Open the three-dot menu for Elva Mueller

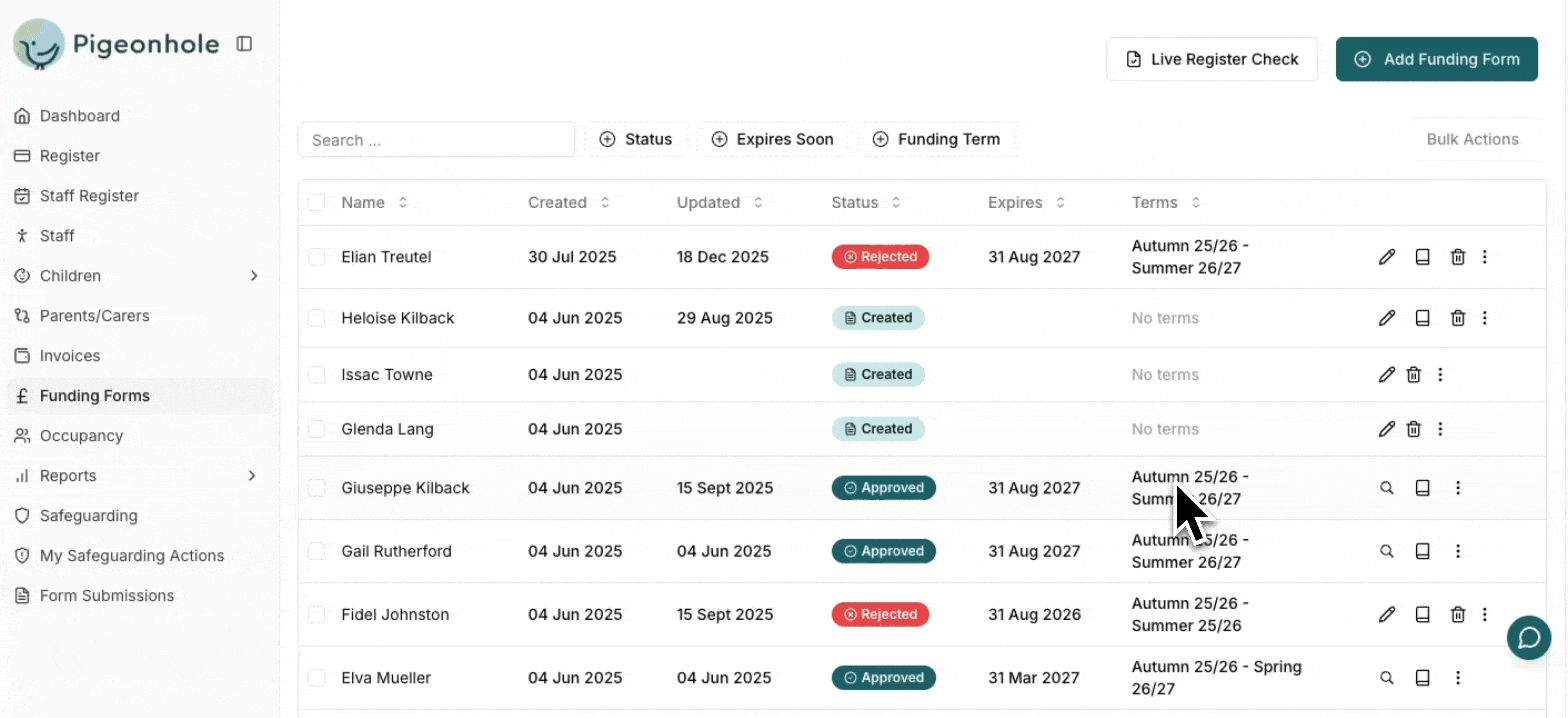1457,678
